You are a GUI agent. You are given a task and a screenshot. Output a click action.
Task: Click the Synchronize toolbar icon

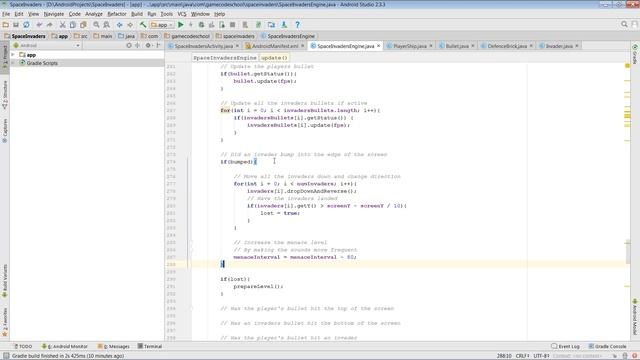[x=26, y=25]
